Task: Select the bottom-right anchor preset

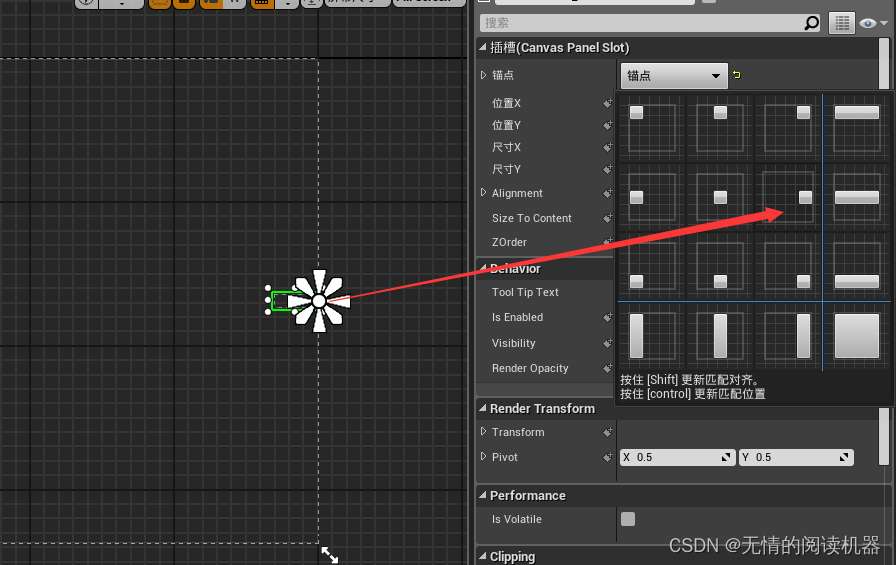Action: click(x=787, y=265)
